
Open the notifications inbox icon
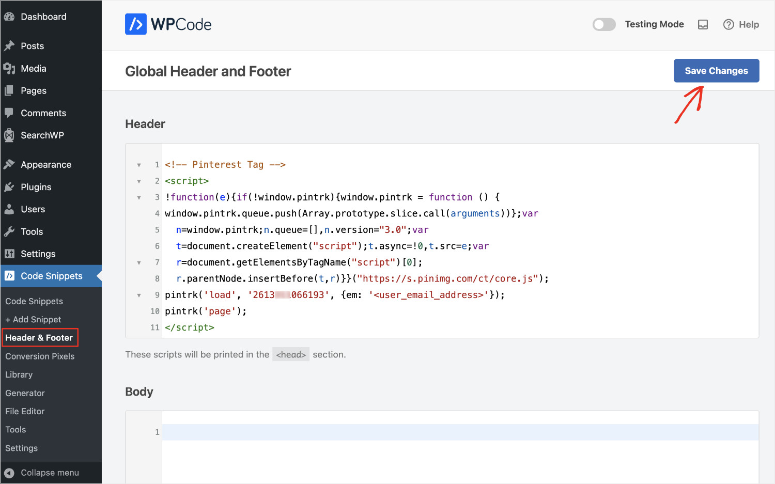pyautogui.click(x=702, y=25)
